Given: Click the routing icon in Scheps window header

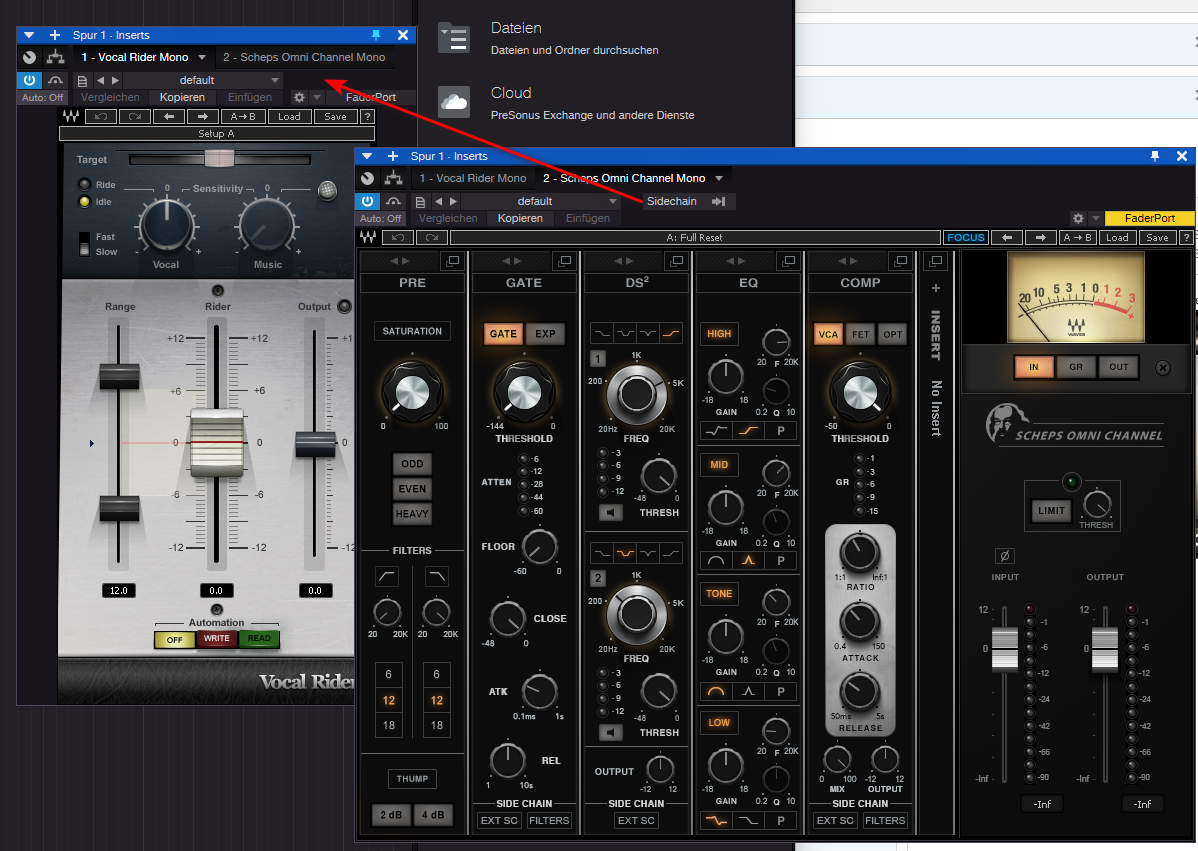Looking at the screenshot, I should pyautogui.click(x=393, y=178).
